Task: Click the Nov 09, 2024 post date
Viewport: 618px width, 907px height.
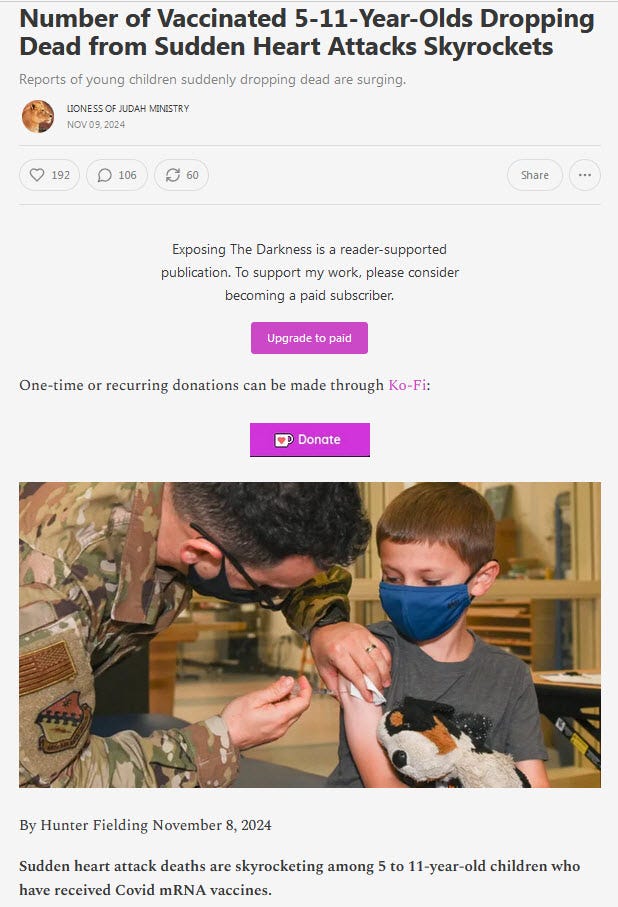Action: [x=95, y=124]
